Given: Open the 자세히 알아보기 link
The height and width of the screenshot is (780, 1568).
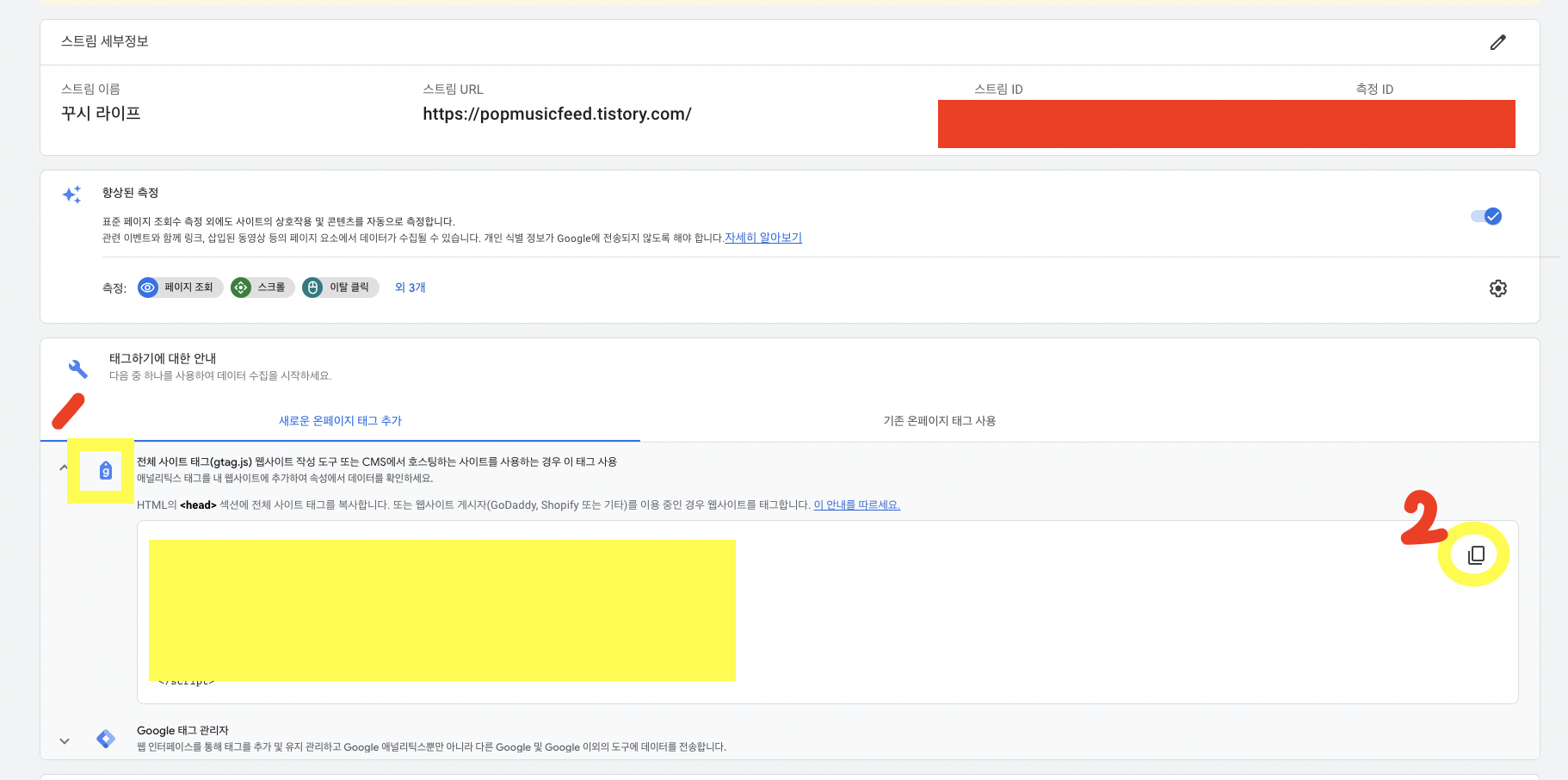Looking at the screenshot, I should [763, 238].
